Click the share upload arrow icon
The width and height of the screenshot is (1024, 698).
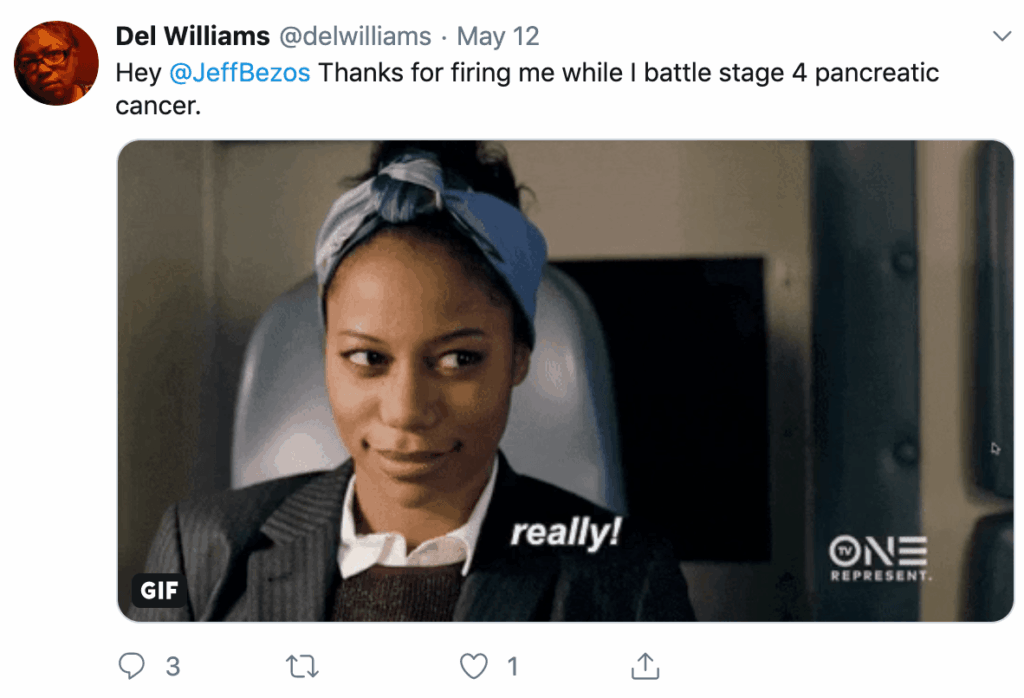pos(646,666)
